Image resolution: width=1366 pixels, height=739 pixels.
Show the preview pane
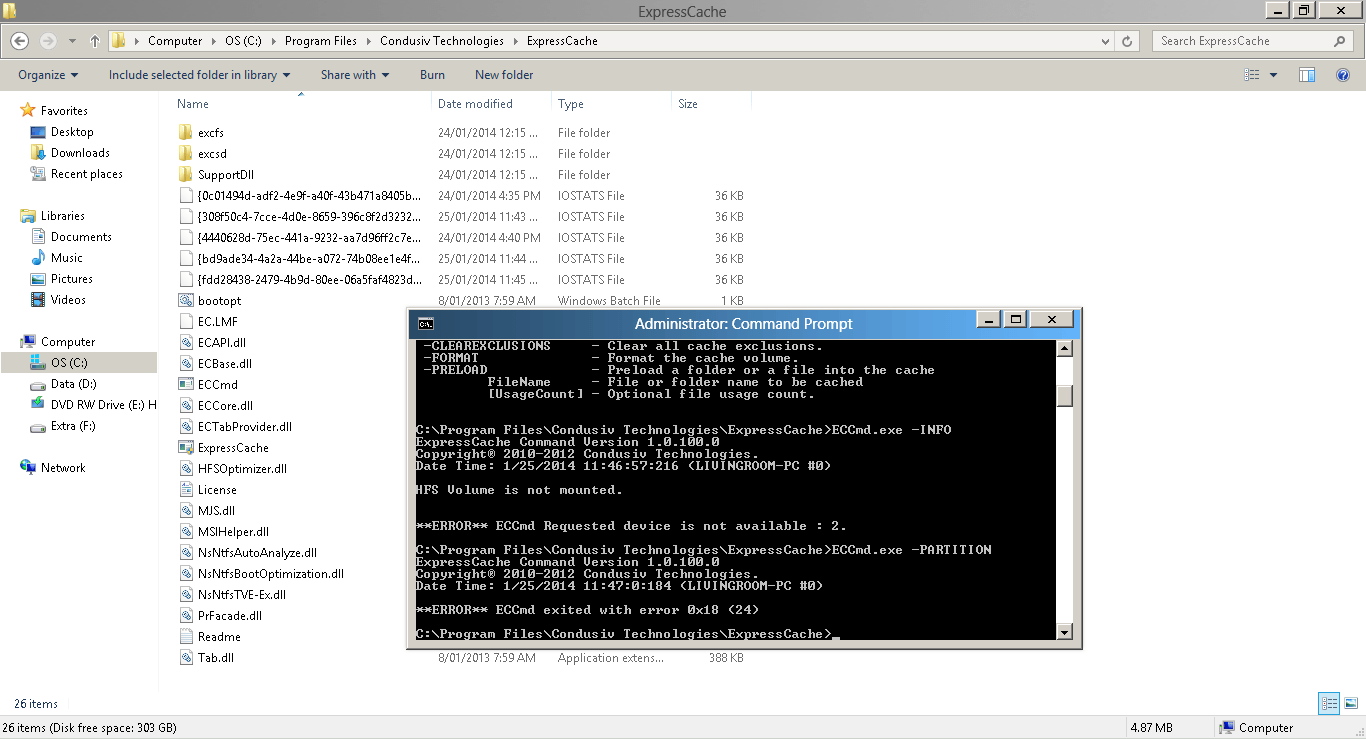[1306, 75]
